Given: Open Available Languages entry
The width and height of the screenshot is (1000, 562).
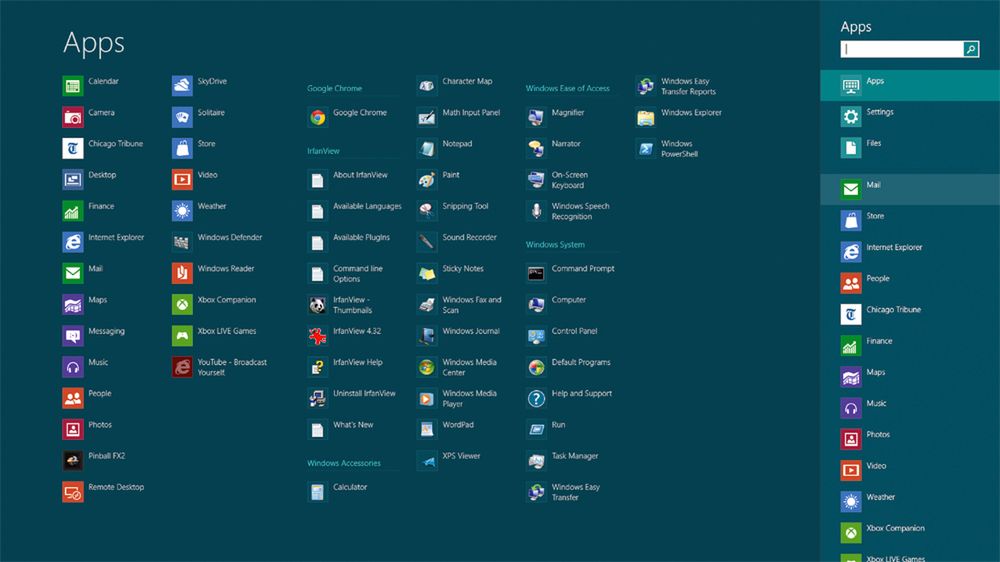Looking at the screenshot, I should pos(355,211).
